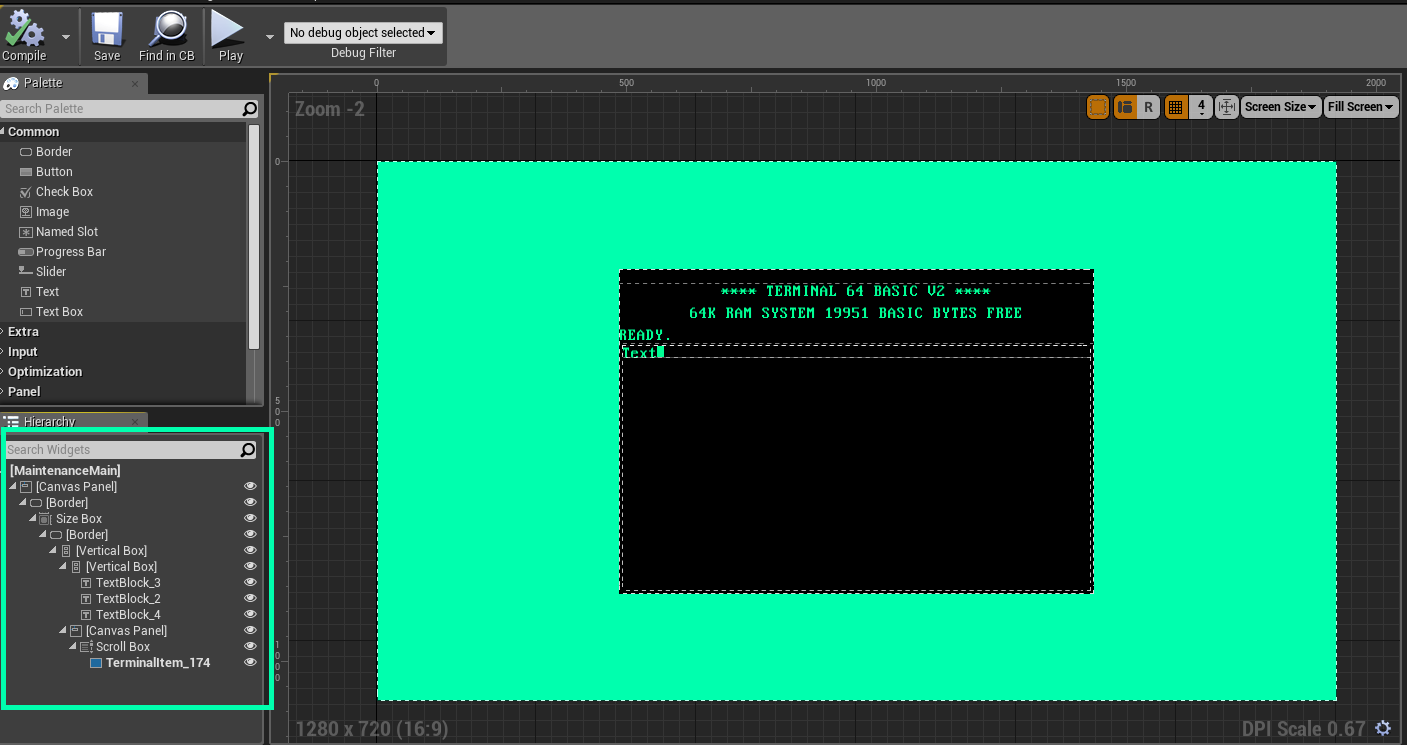Start preview with the Play icon
The width and height of the screenshot is (1407, 745).
tap(228, 30)
